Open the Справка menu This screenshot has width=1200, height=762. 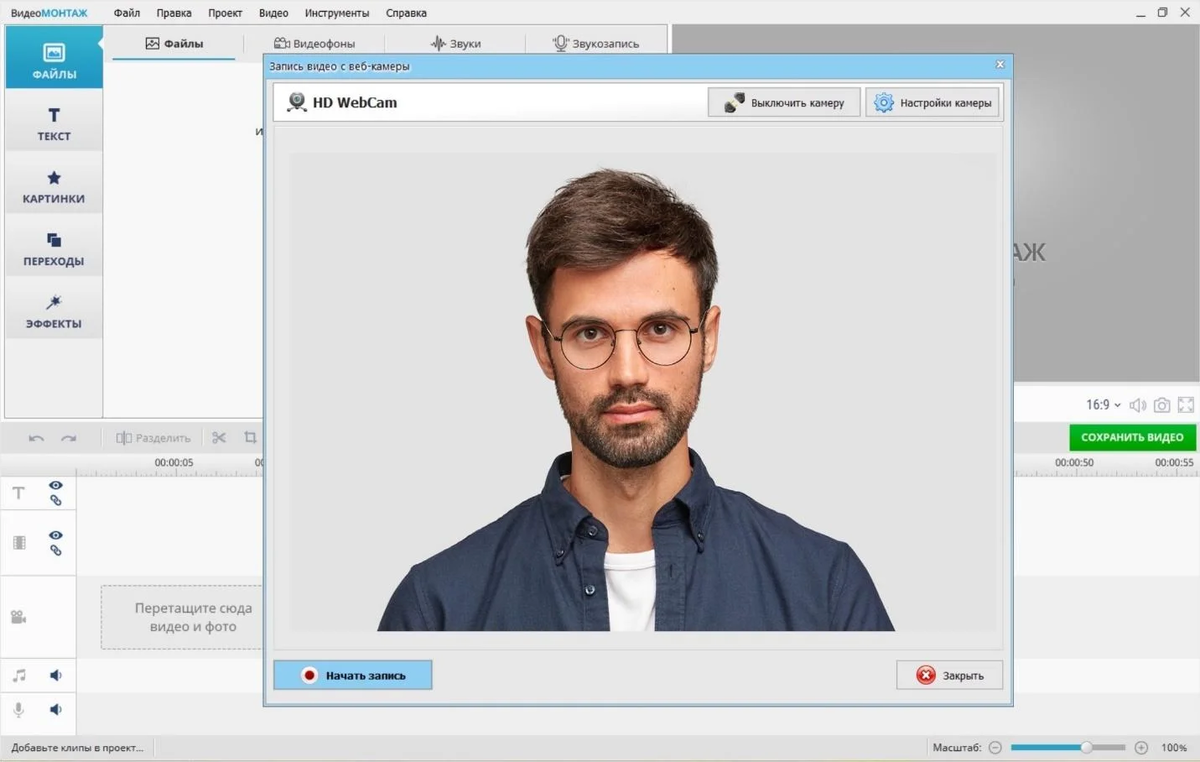pos(406,13)
